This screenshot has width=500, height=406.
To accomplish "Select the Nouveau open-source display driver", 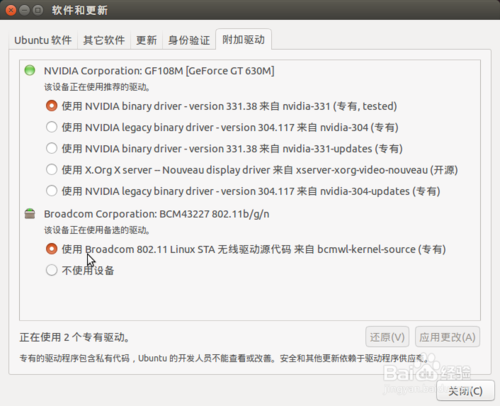I will point(252,170).
